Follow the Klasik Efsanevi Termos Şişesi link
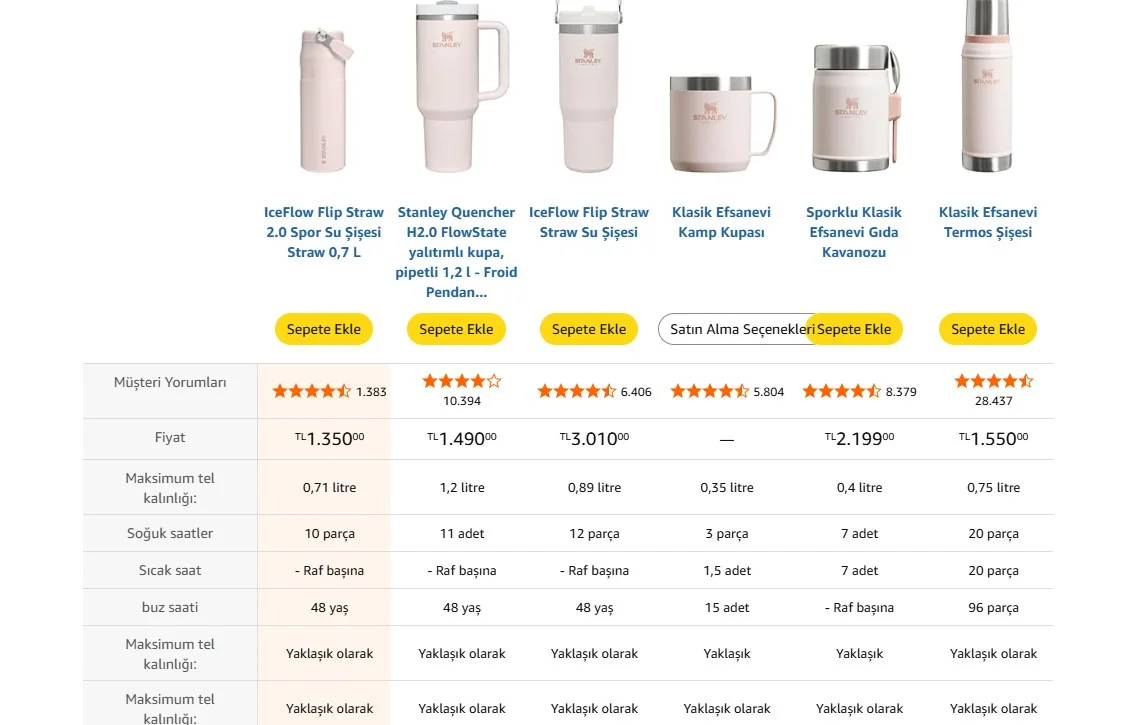The image size is (1148, 725). pos(988,222)
